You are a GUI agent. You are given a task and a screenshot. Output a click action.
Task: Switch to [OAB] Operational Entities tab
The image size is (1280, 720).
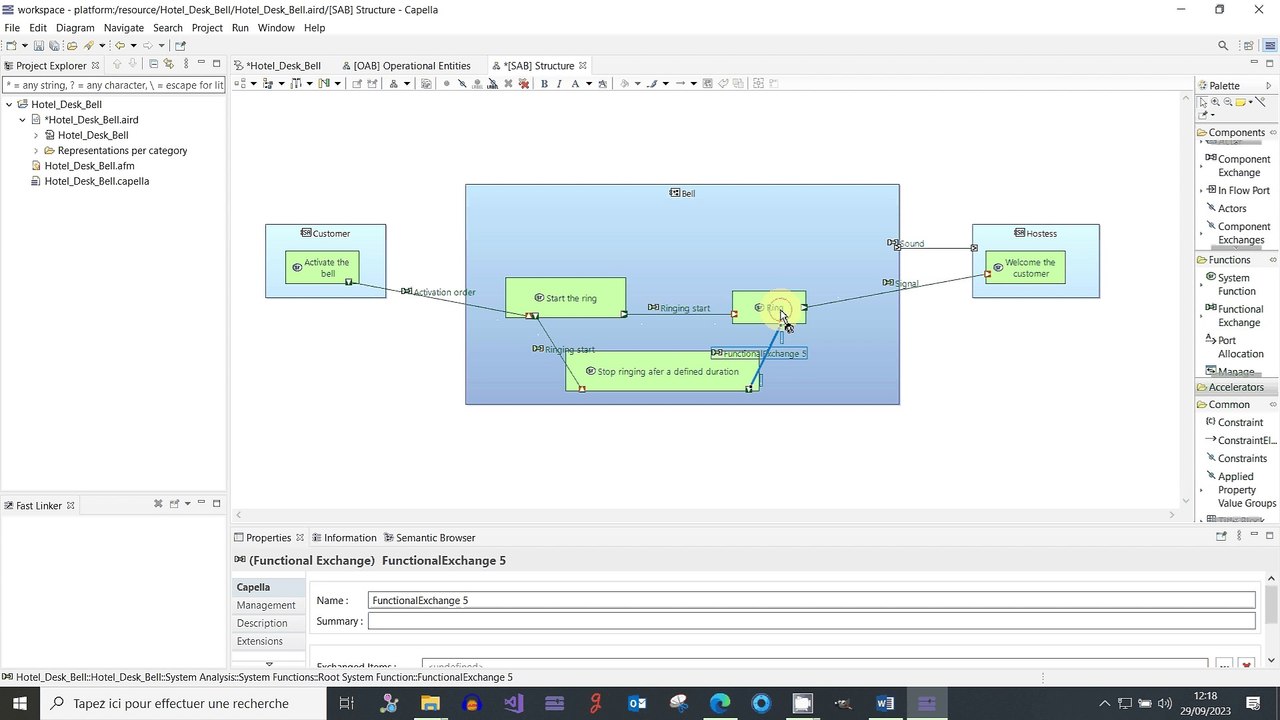[411, 66]
